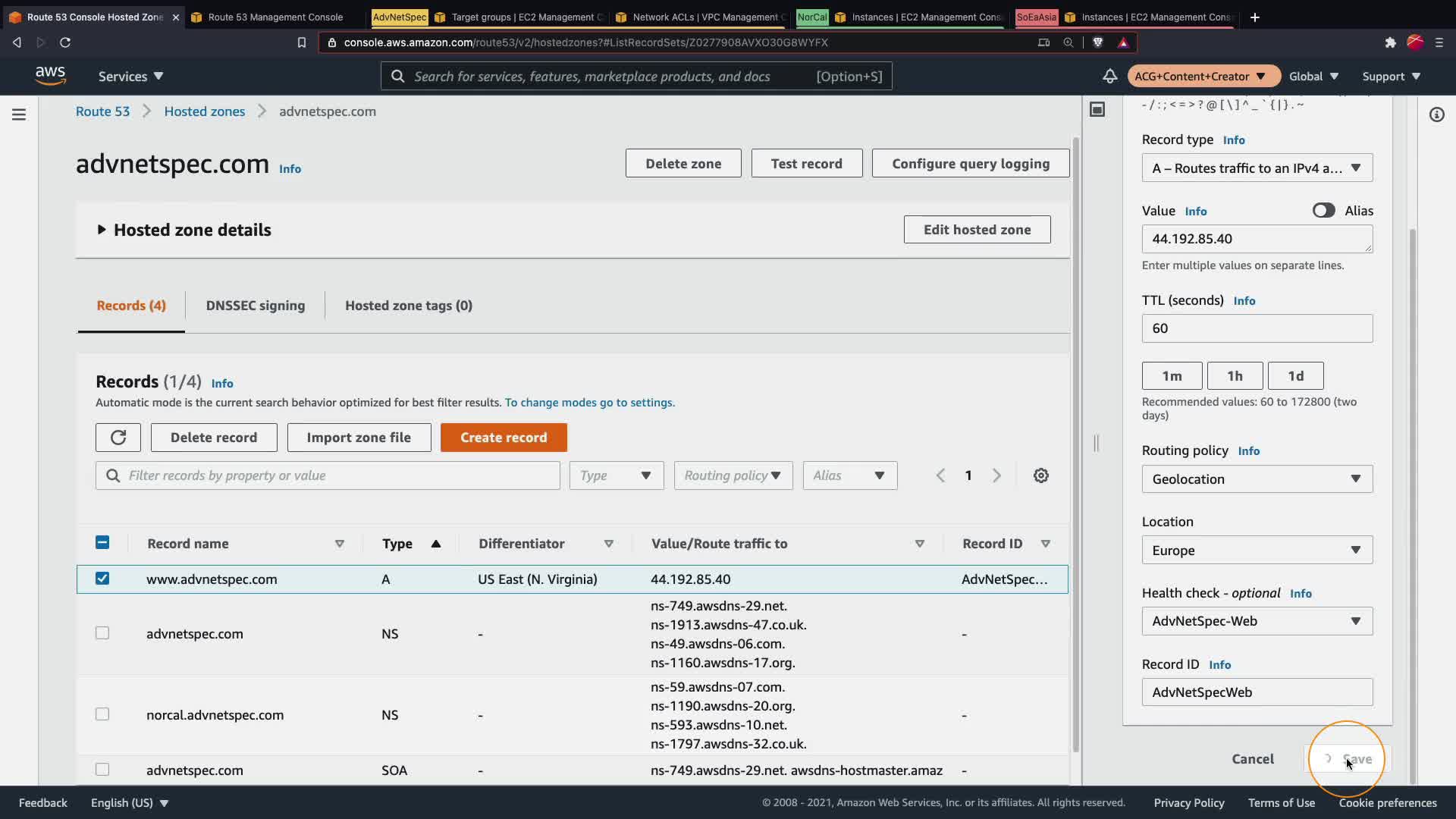Viewport: 1456px width, 819px height.
Task: Toggle the Alias switch on
Action: pos(1323,211)
